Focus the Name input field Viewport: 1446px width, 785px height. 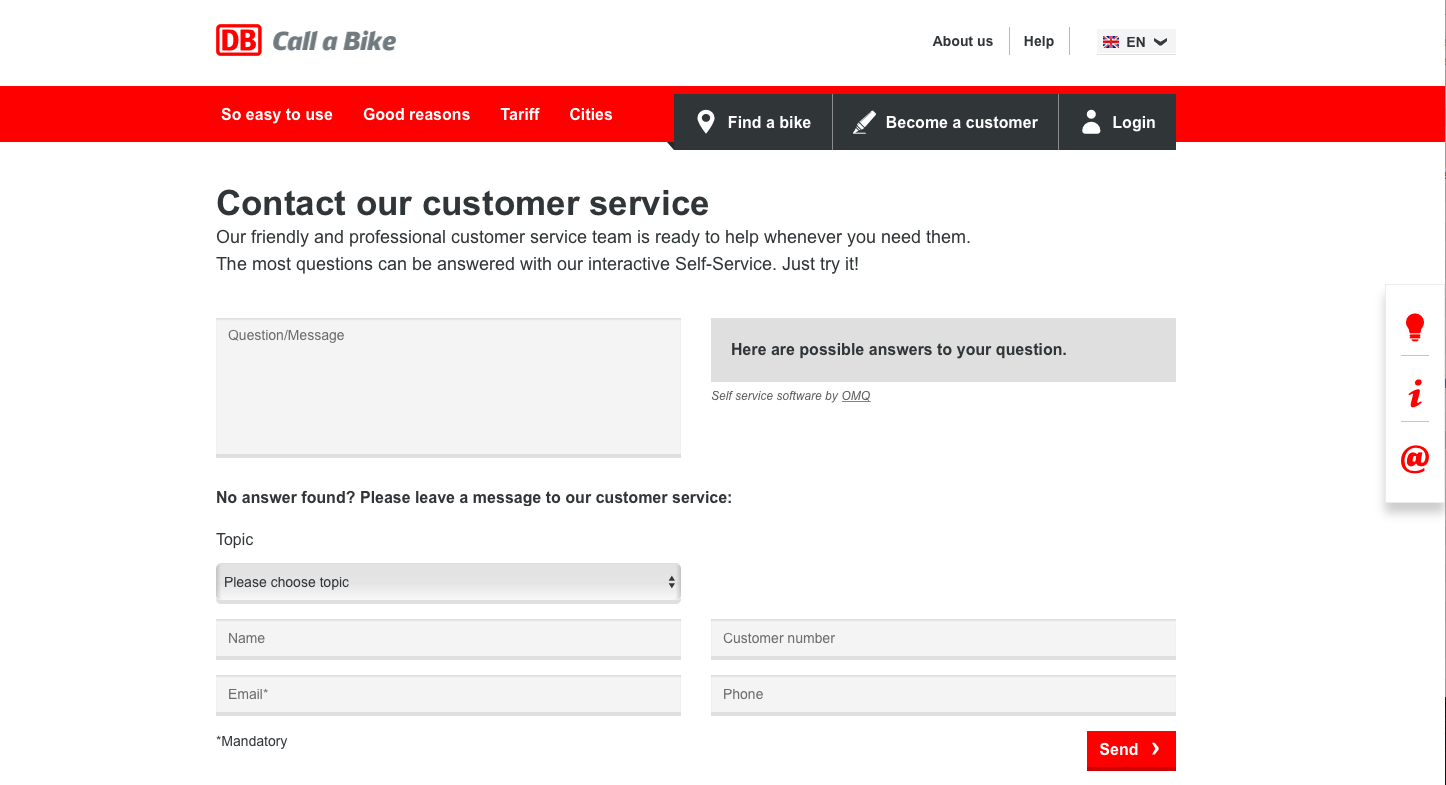click(x=448, y=639)
